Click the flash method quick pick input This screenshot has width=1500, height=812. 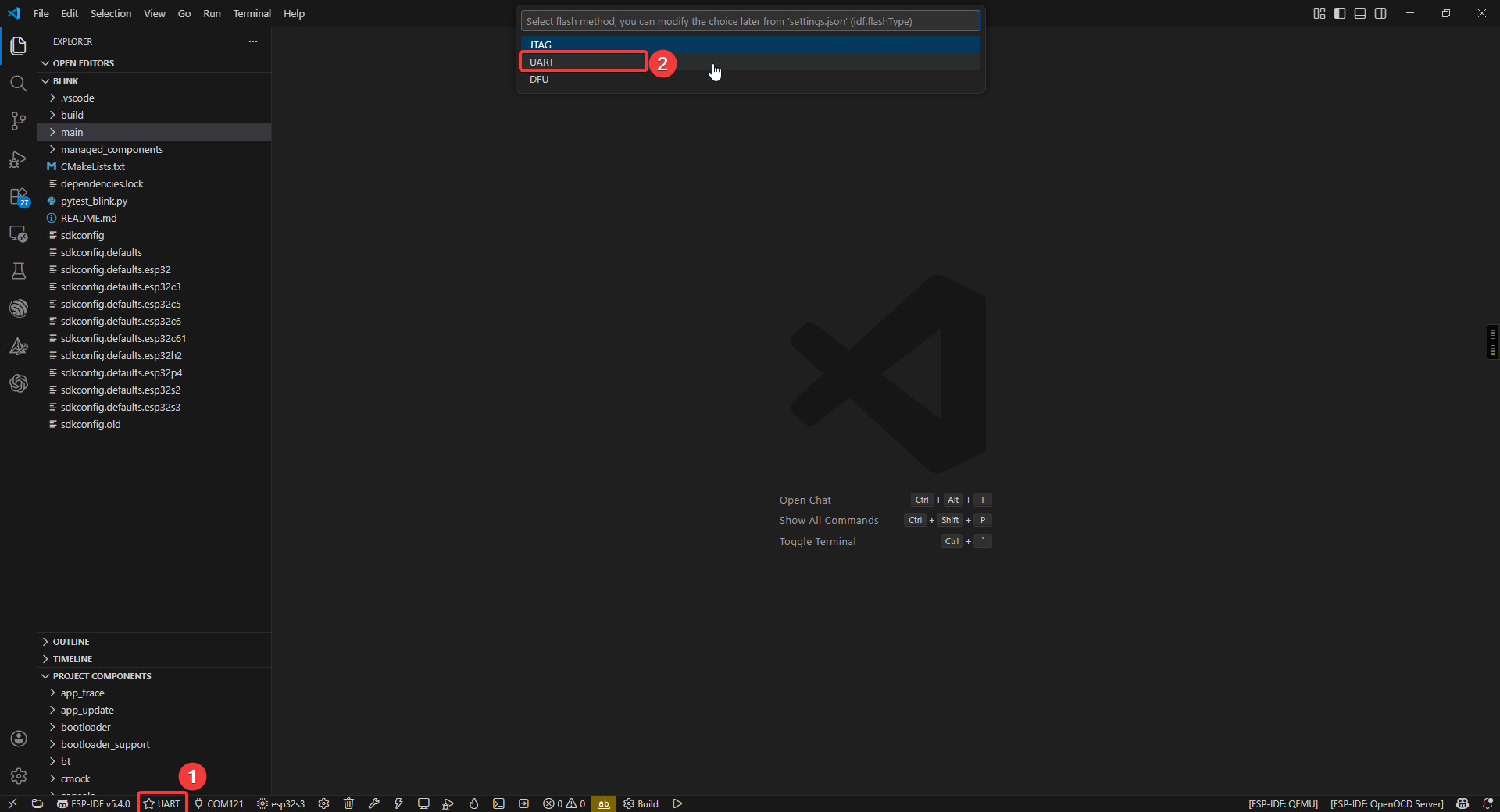[x=750, y=21]
